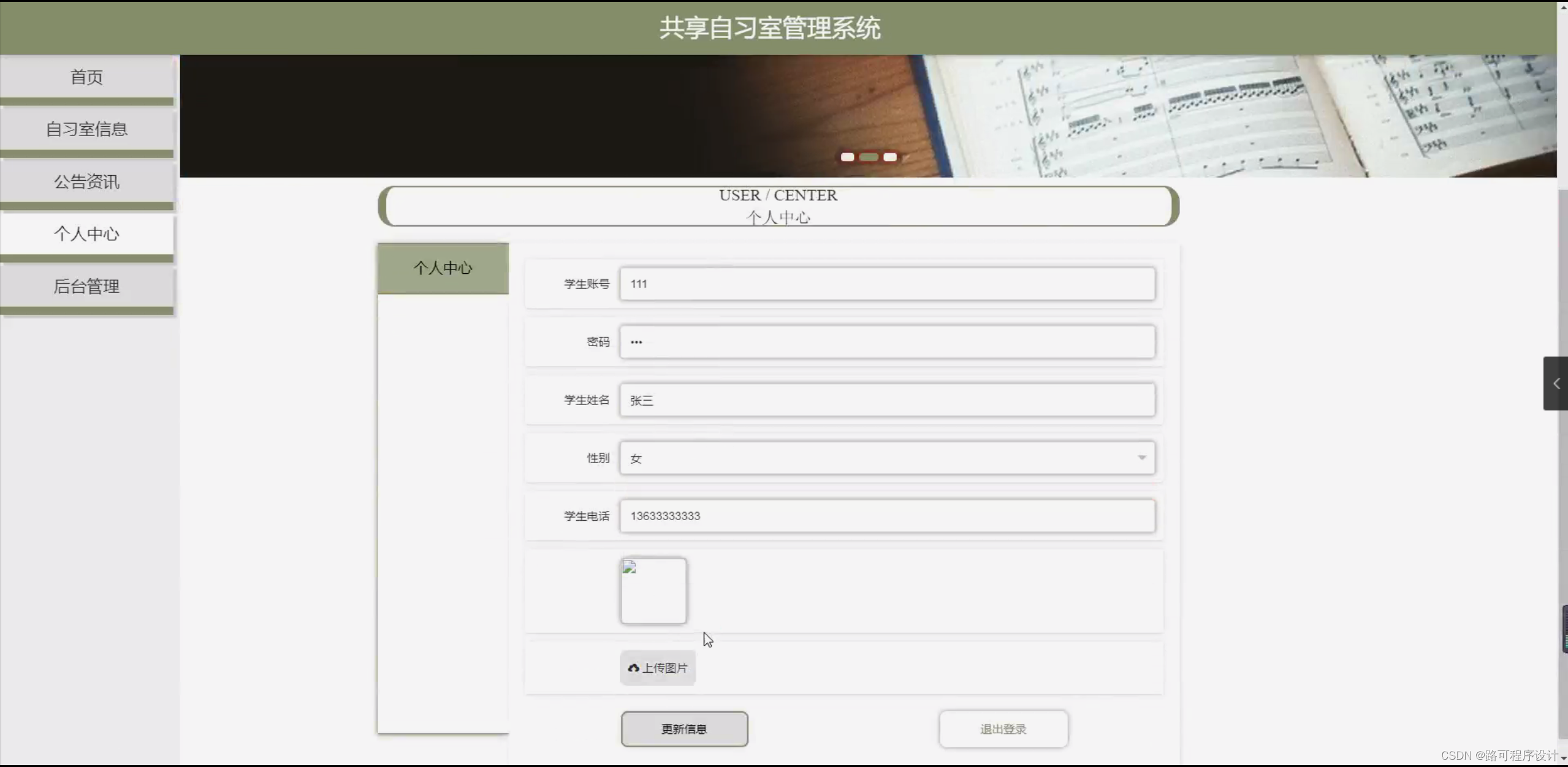The image size is (1568, 767).
Task: Select first carousel indicator dot
Action: click(847, 157)
